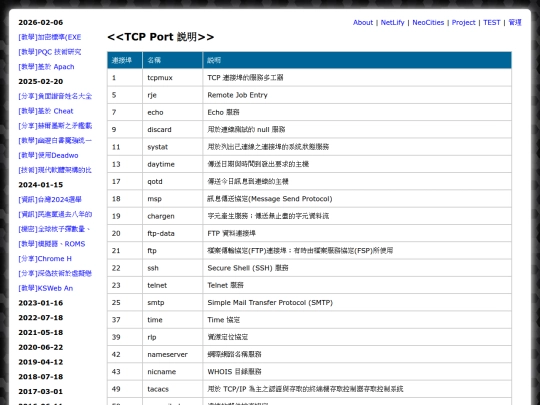Select the 'nicname' name cell
Image resolution: width=540 pixels, height=405 pixels.
(172, 372)
